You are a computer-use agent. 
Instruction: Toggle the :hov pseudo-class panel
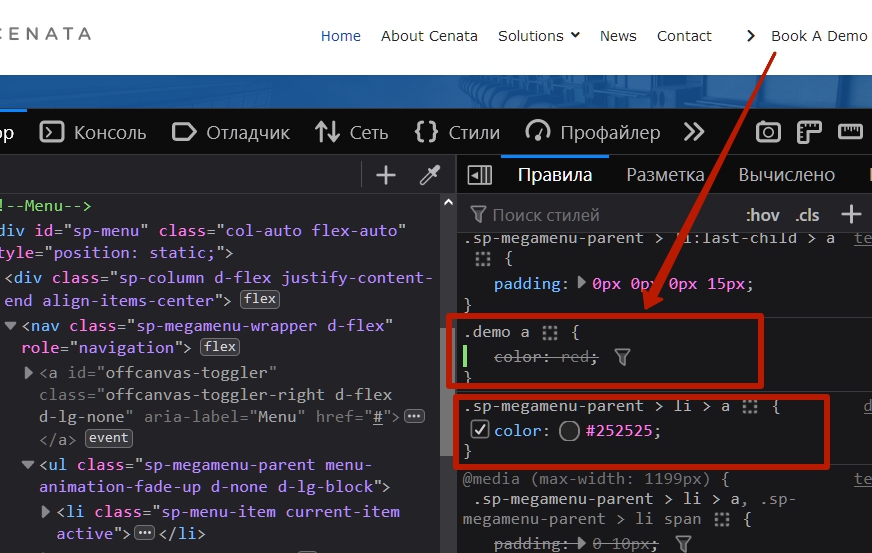pyautogui.click(x=763, y=215)
